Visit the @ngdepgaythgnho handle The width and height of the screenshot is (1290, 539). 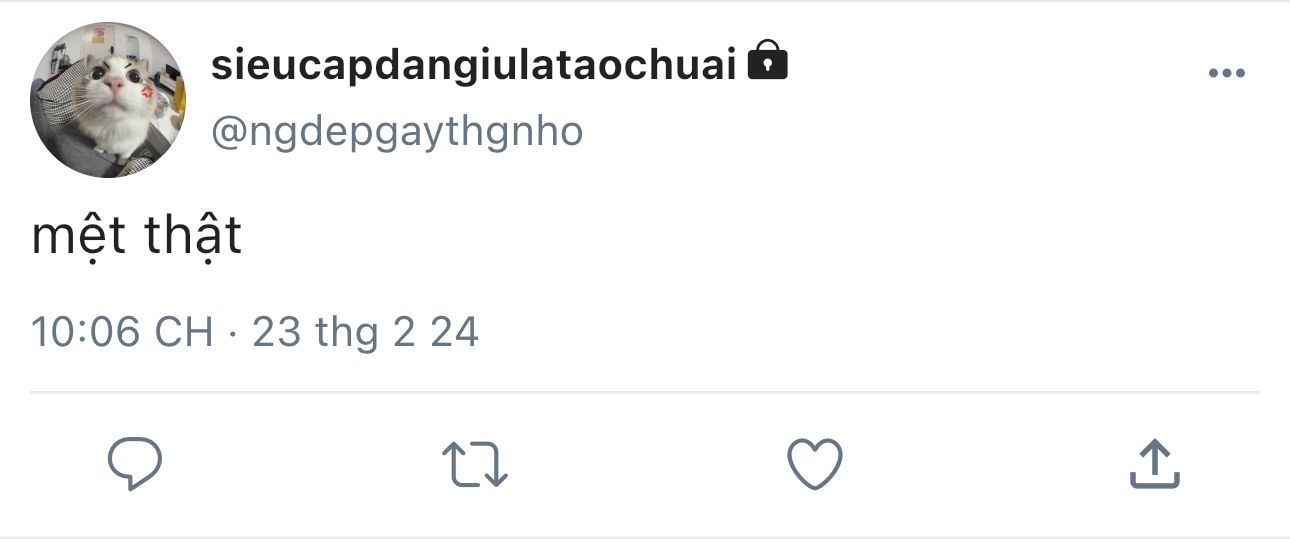(397, 131)
